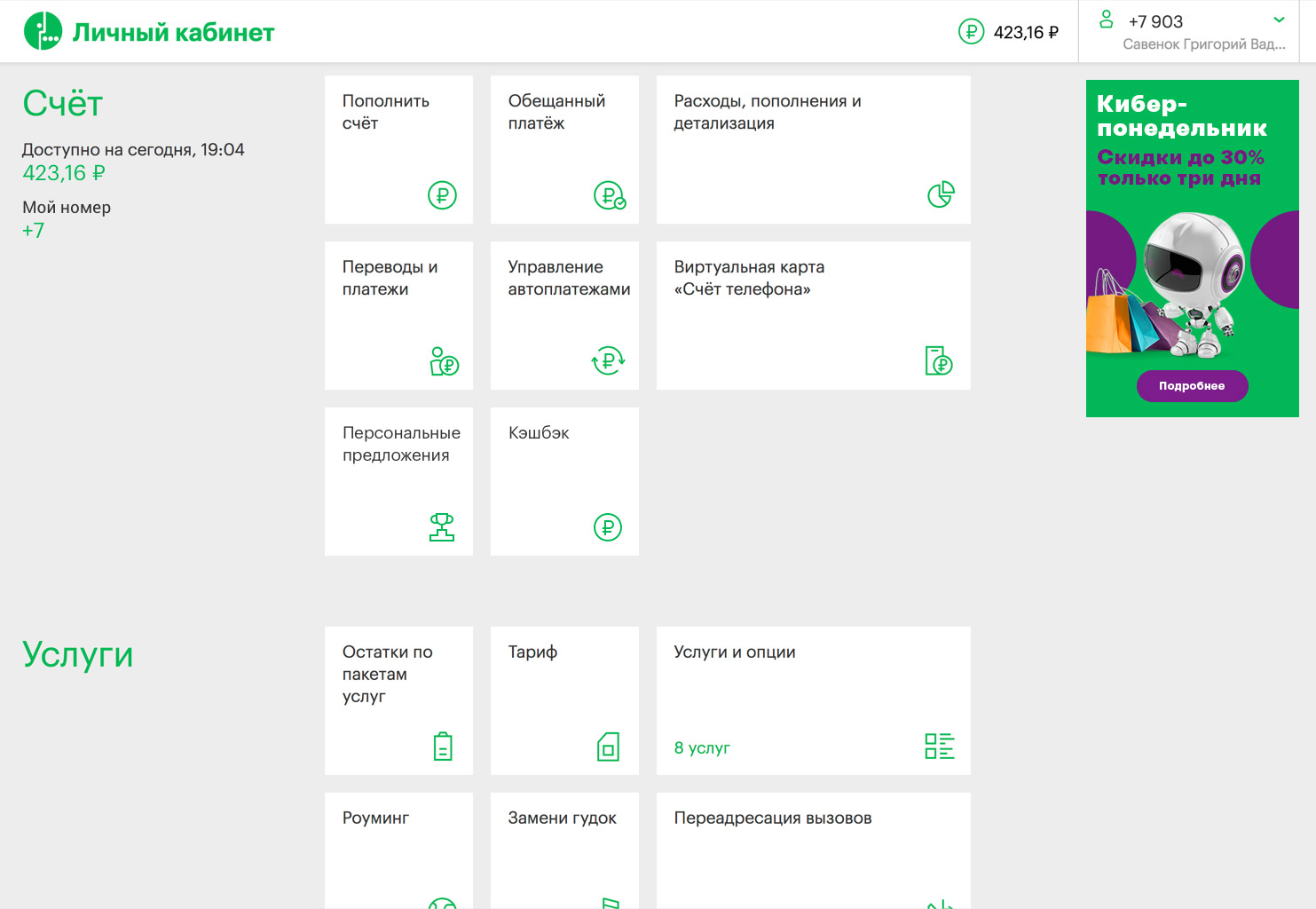This screenshot has height=909, width=1316.
Task: Open Переводы и платежи tile label
Action: (x=390, y=278)
